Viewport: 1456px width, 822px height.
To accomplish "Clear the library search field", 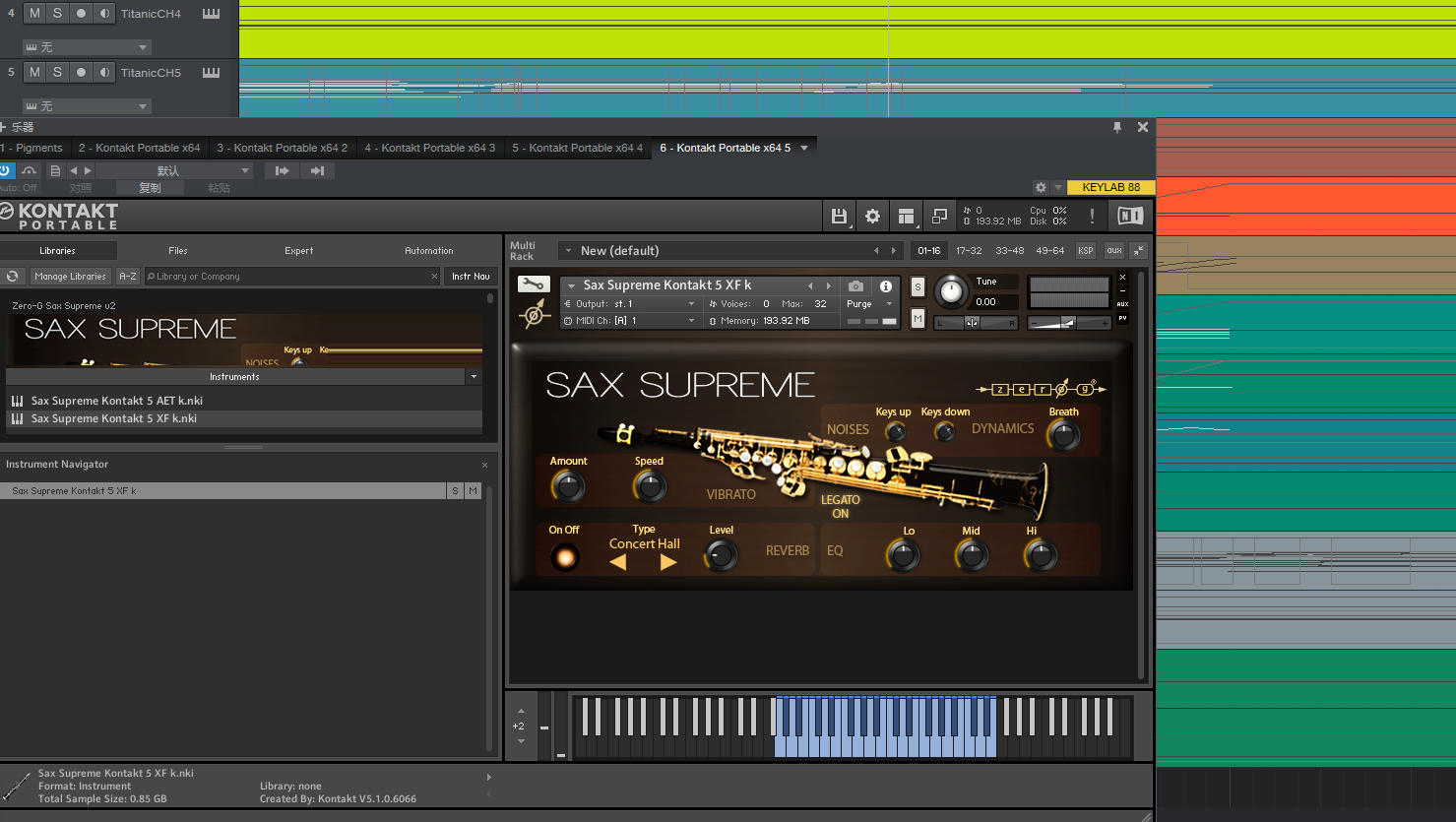I will 434,277.
